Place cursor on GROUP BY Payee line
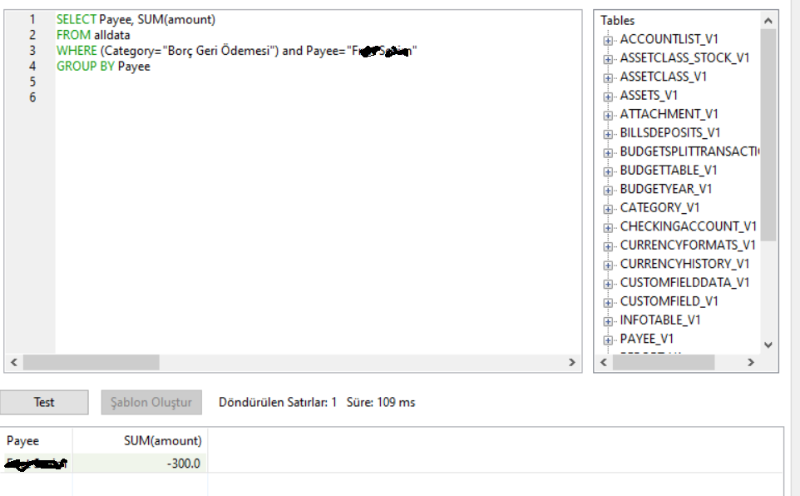 [x=103, y=66]
